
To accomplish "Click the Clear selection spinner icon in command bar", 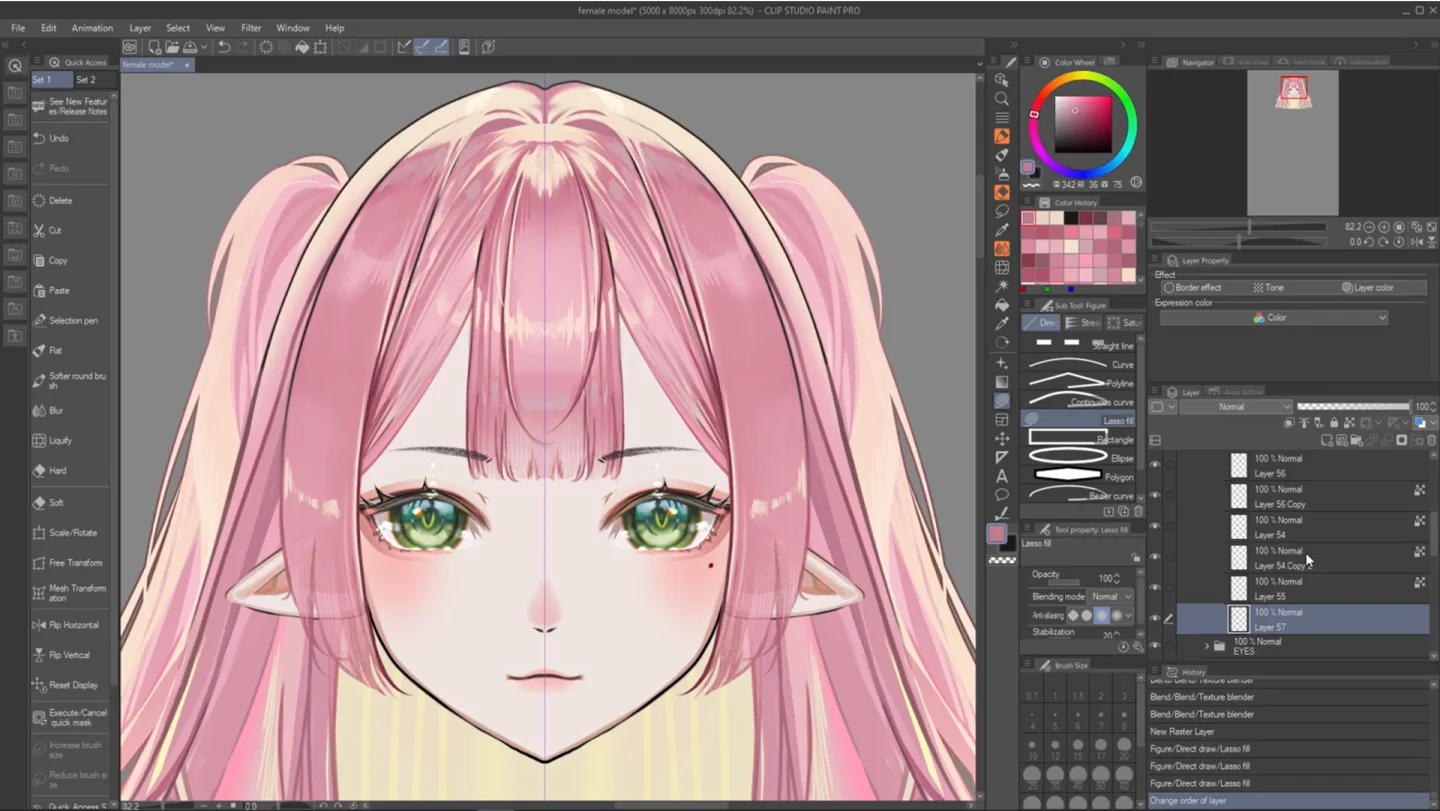I will [266, 47].
